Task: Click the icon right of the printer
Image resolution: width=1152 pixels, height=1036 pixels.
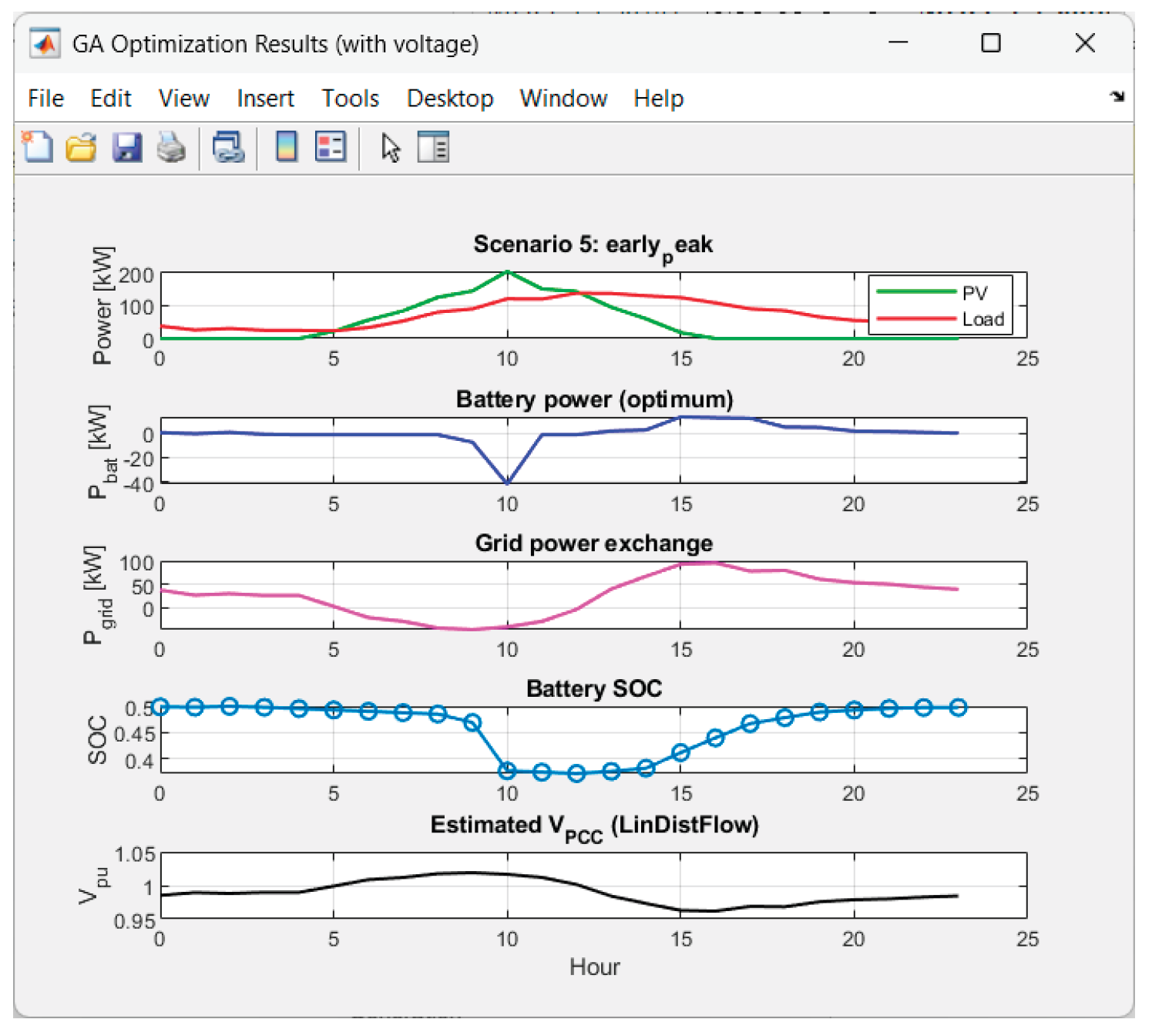Action: [x=228, y=146]
